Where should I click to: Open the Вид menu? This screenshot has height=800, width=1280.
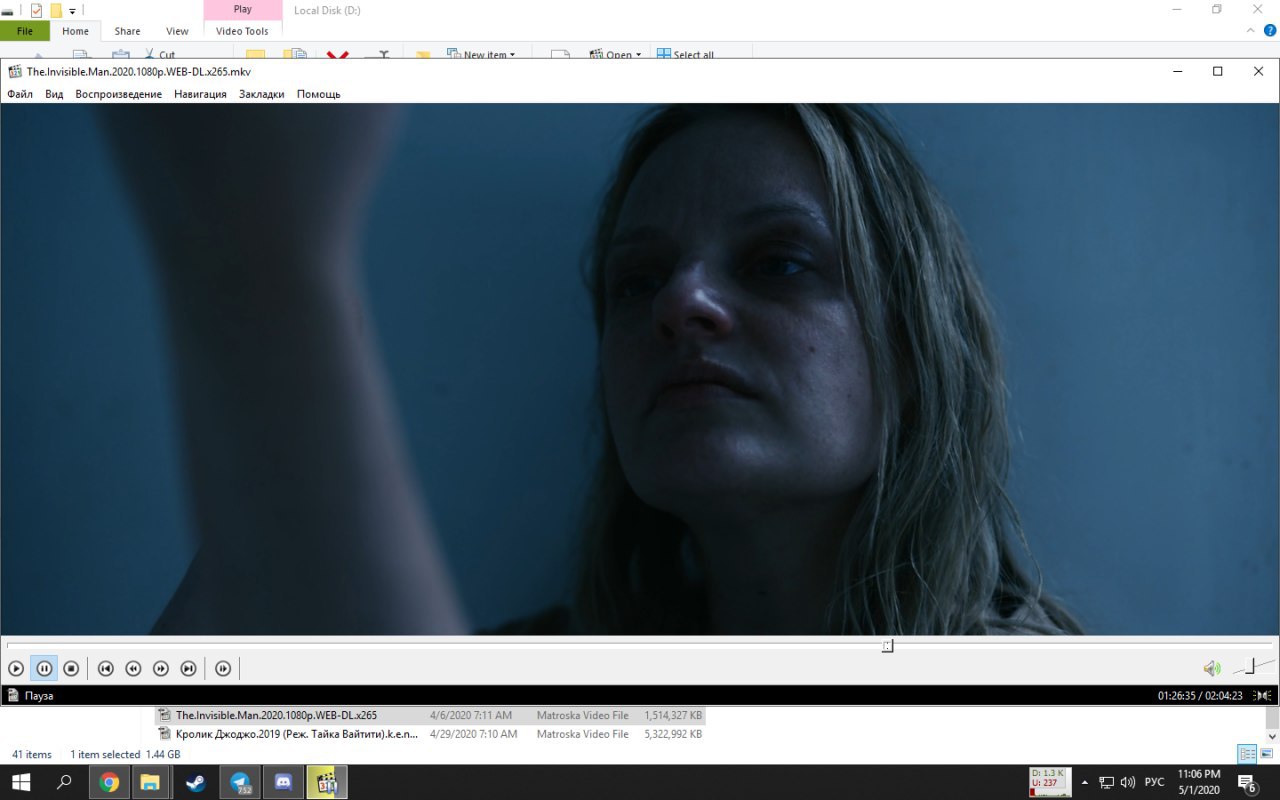click(x=54, y=94)
